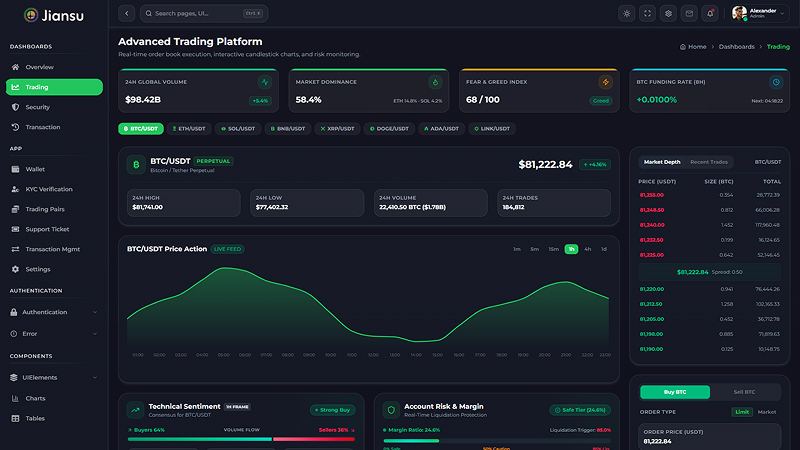Click the Tables sidebar icon
The width and height of the screenshot is (800, 450).
(x=15, y=418)
